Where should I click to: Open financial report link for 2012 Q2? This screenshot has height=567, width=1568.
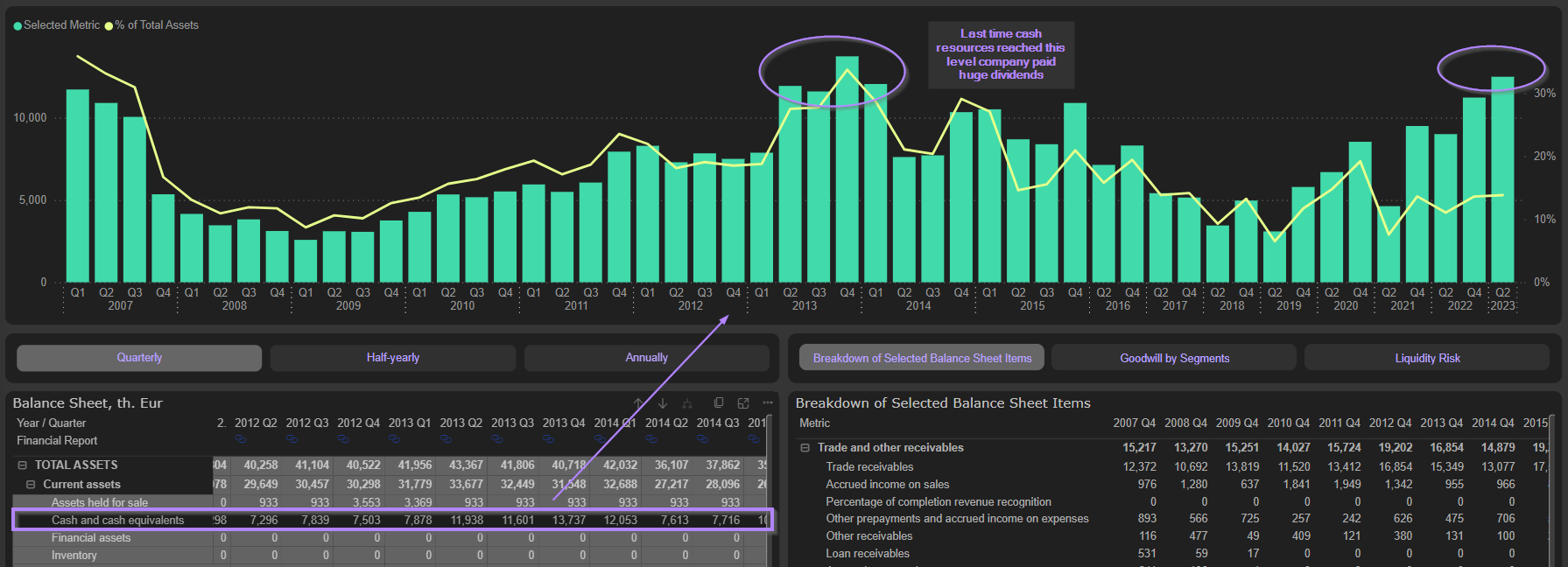click(x=241, y=439)
